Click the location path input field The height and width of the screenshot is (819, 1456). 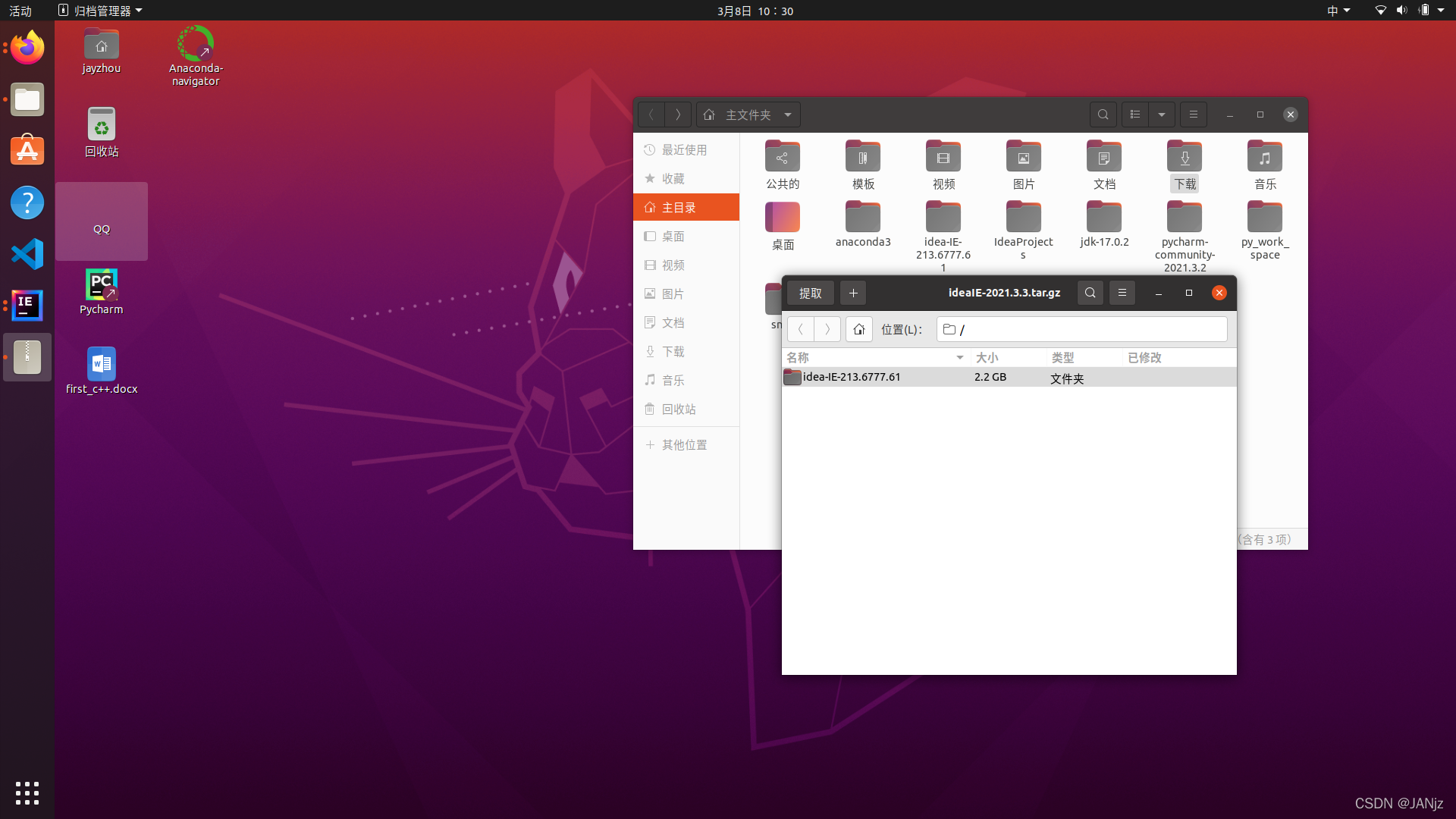tap(1081, 329)
